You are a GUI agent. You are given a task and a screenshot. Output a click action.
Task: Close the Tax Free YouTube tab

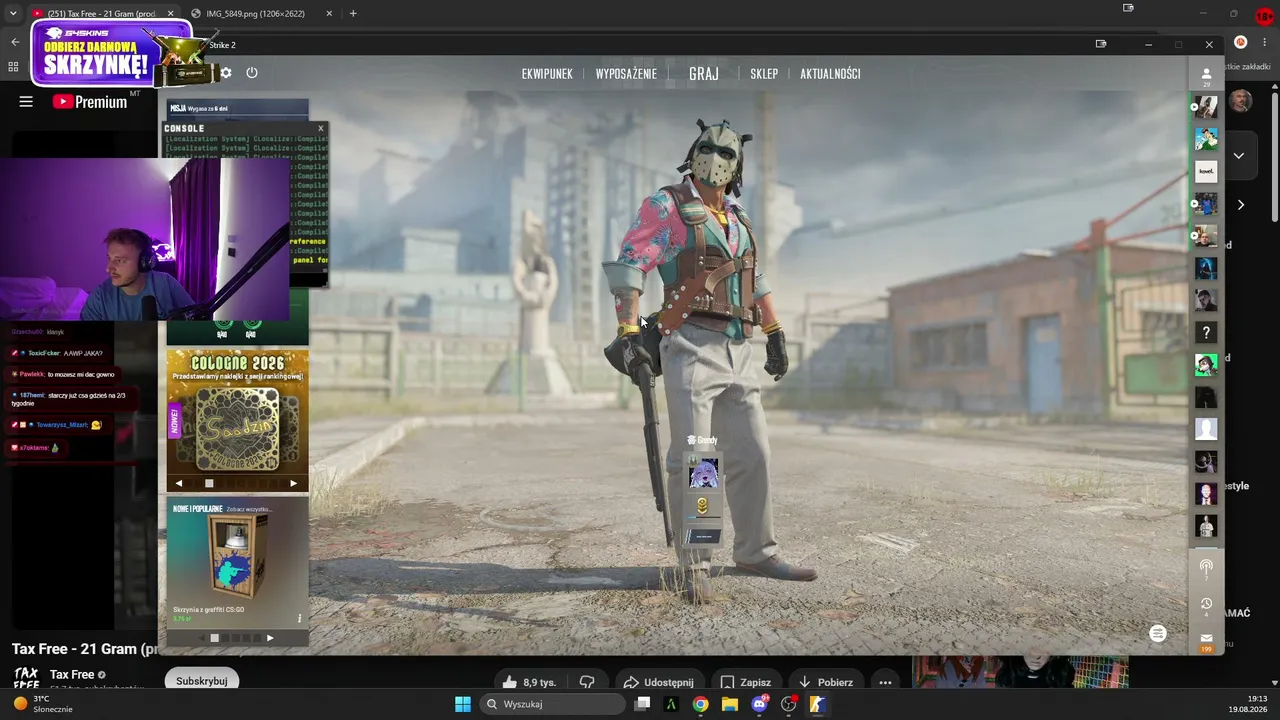tap(171, 13)
